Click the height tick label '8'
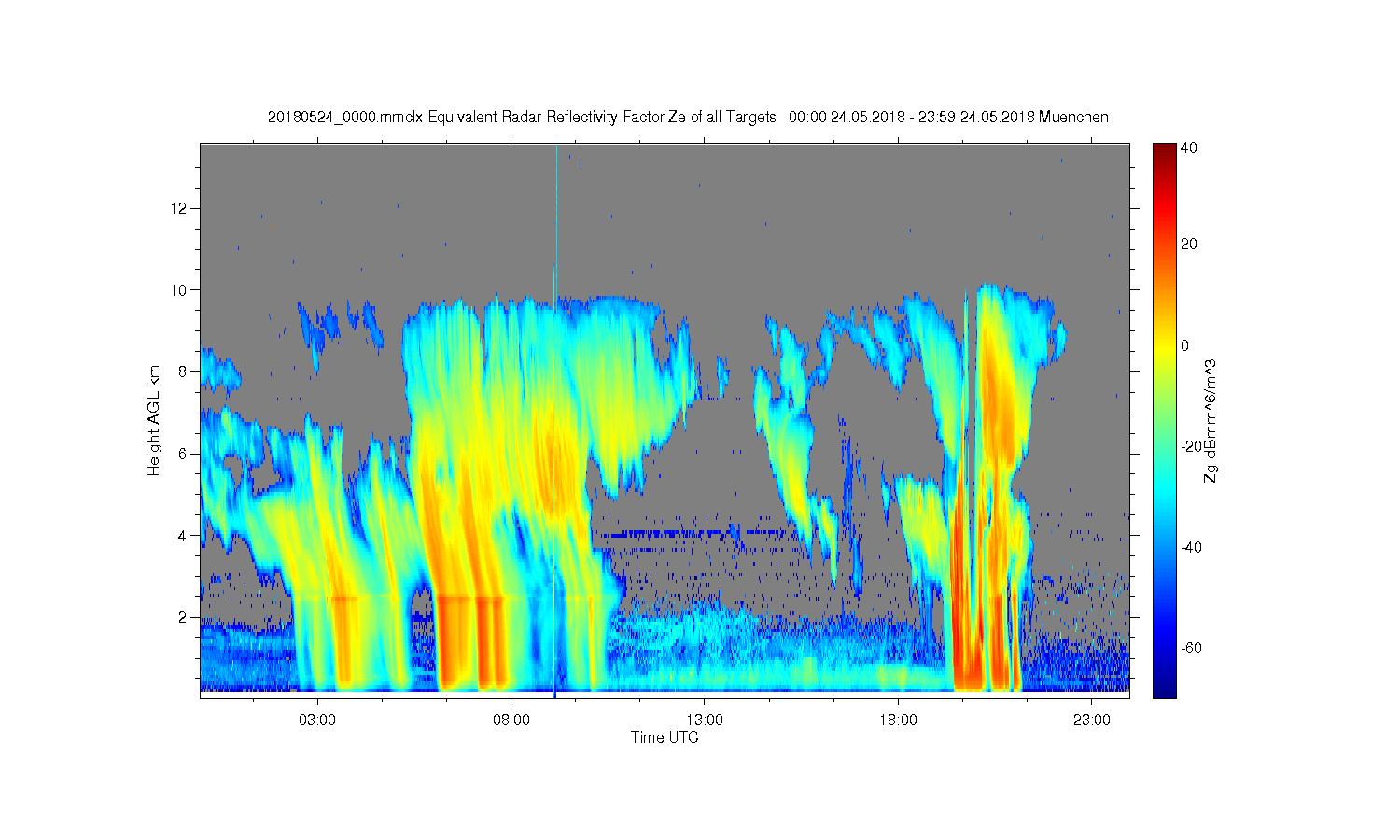 point(183,371)
